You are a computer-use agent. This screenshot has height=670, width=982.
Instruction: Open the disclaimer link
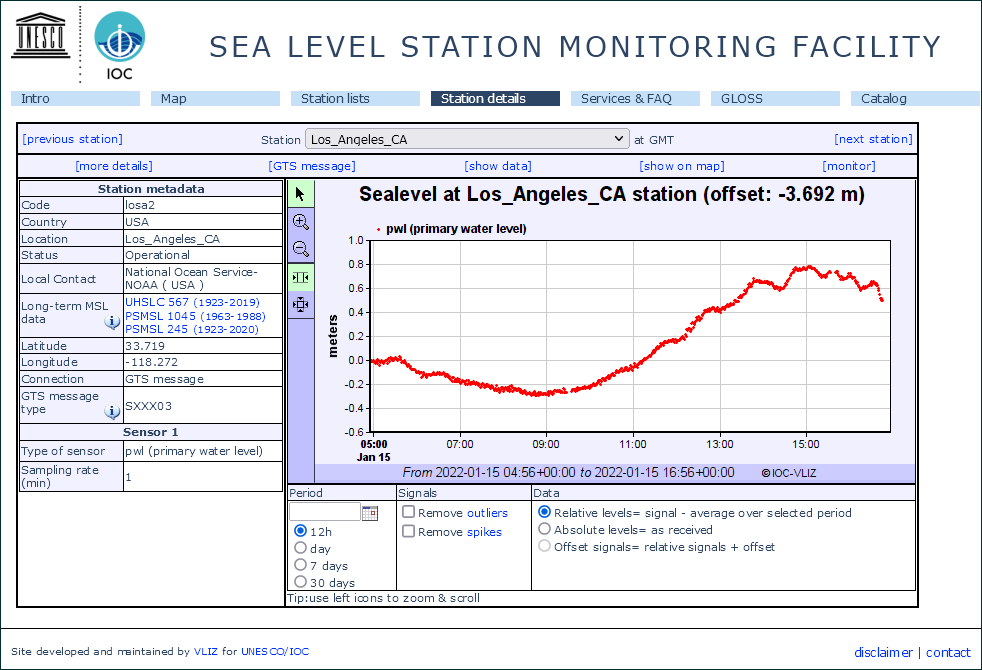[x=883, y=652]
